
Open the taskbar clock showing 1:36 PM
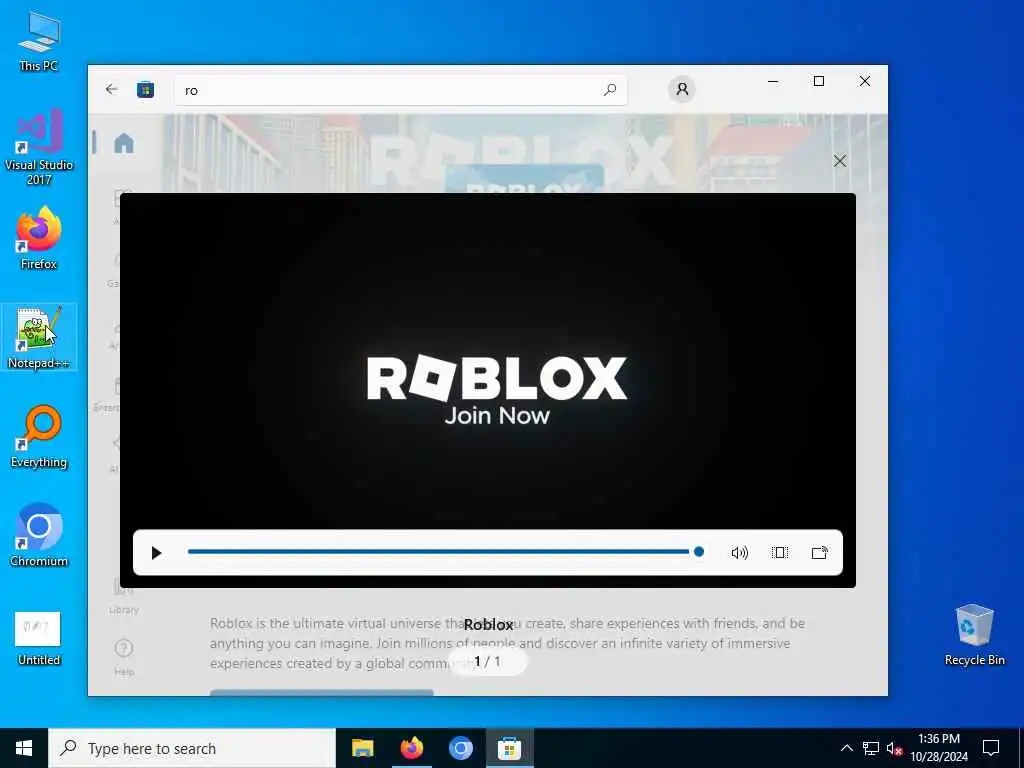[939, 748]
